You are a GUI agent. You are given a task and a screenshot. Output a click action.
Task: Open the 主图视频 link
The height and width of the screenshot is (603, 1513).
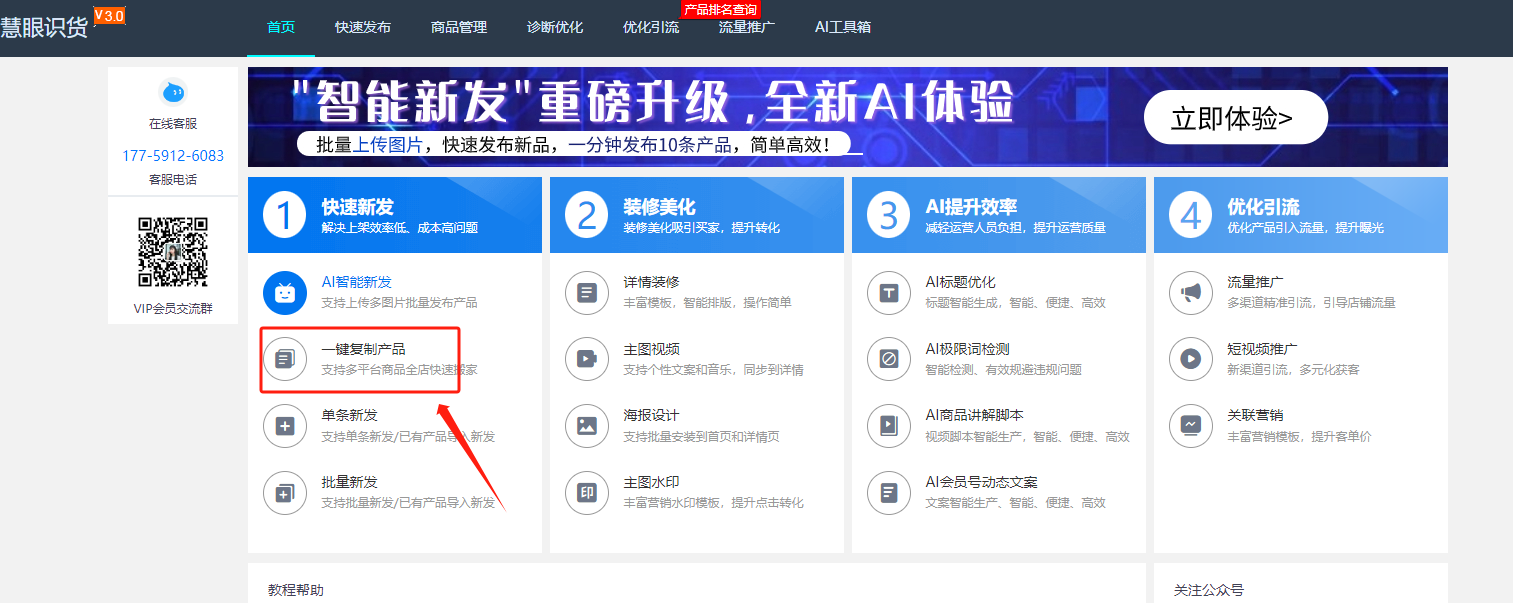[x=652, y=349]
